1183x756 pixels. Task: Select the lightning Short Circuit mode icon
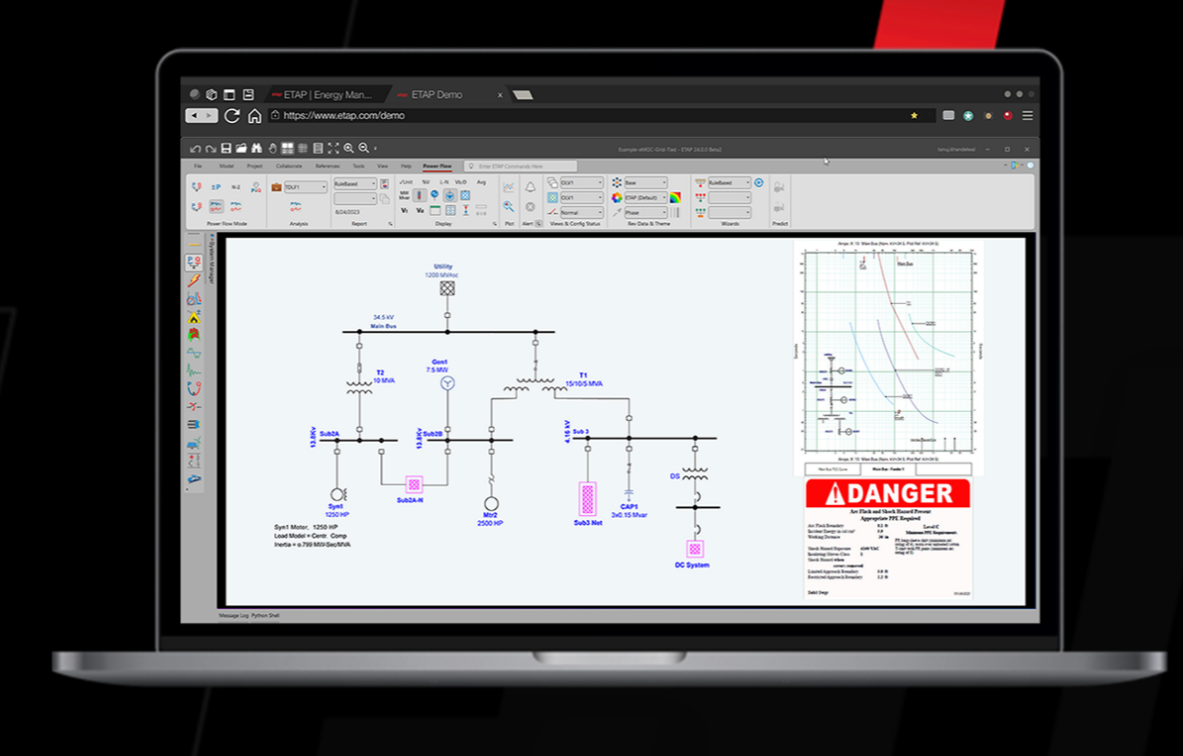194,280
